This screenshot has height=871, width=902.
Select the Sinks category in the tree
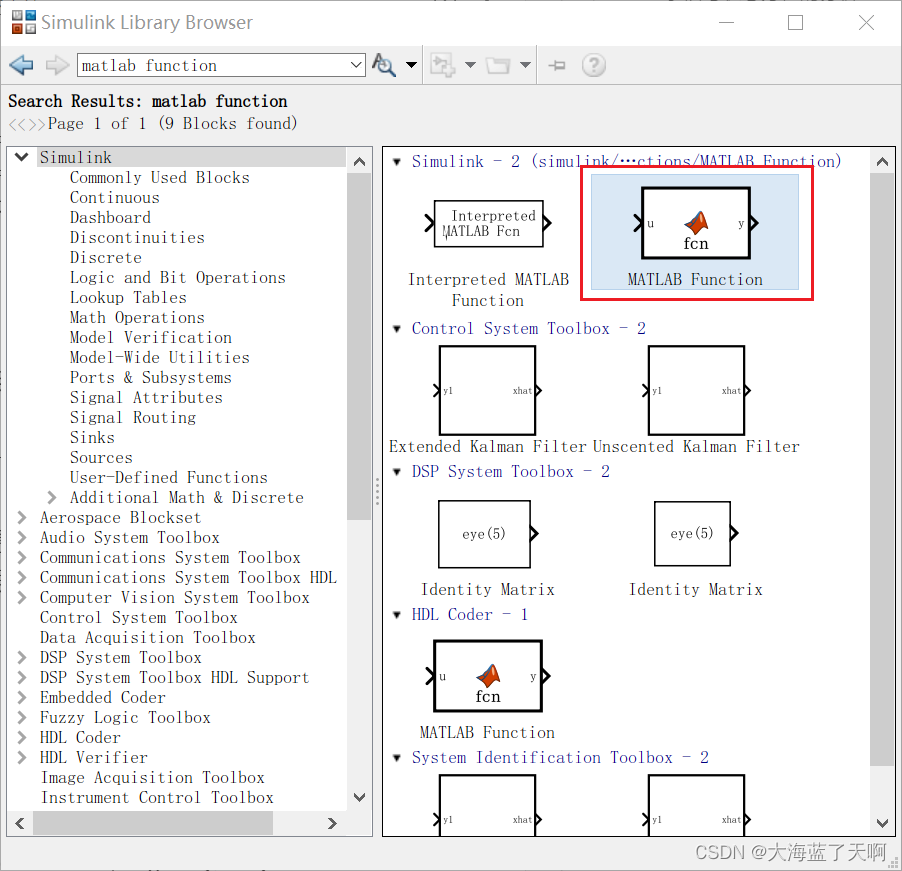(92, 437)
